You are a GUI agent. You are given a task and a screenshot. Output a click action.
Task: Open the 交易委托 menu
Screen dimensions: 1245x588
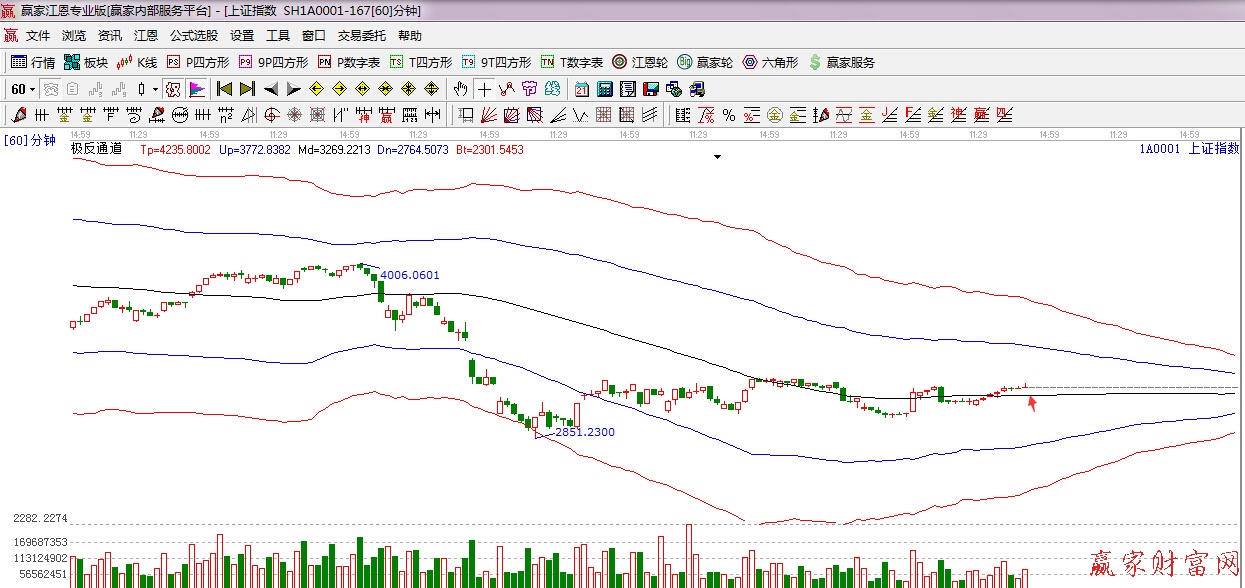click(x=361, y=36)
